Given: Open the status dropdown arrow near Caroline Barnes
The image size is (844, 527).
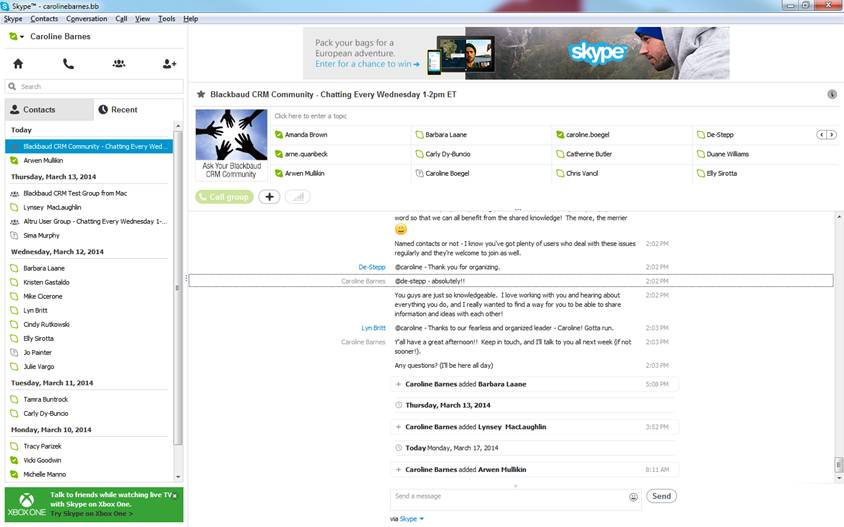Looking at the screenshot, I should tap(22, 37).
